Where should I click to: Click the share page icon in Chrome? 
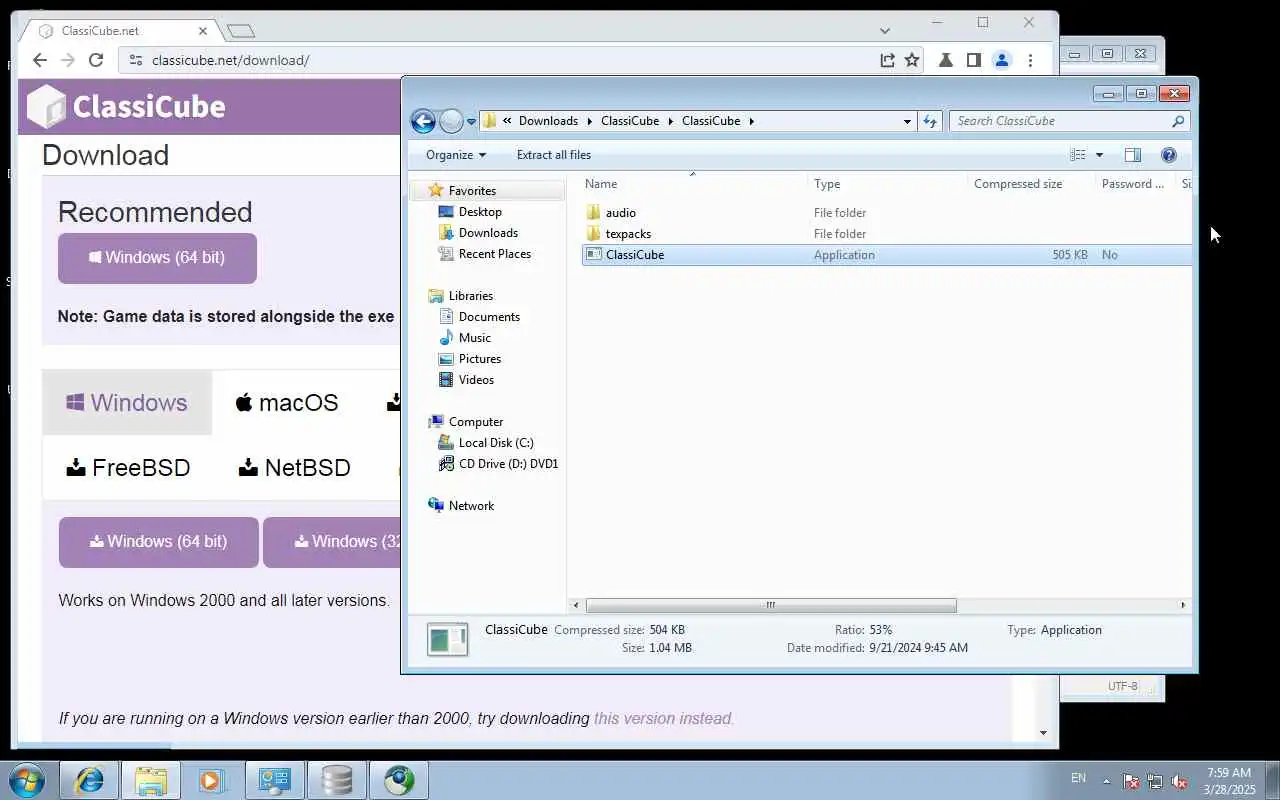coord(887,60)
